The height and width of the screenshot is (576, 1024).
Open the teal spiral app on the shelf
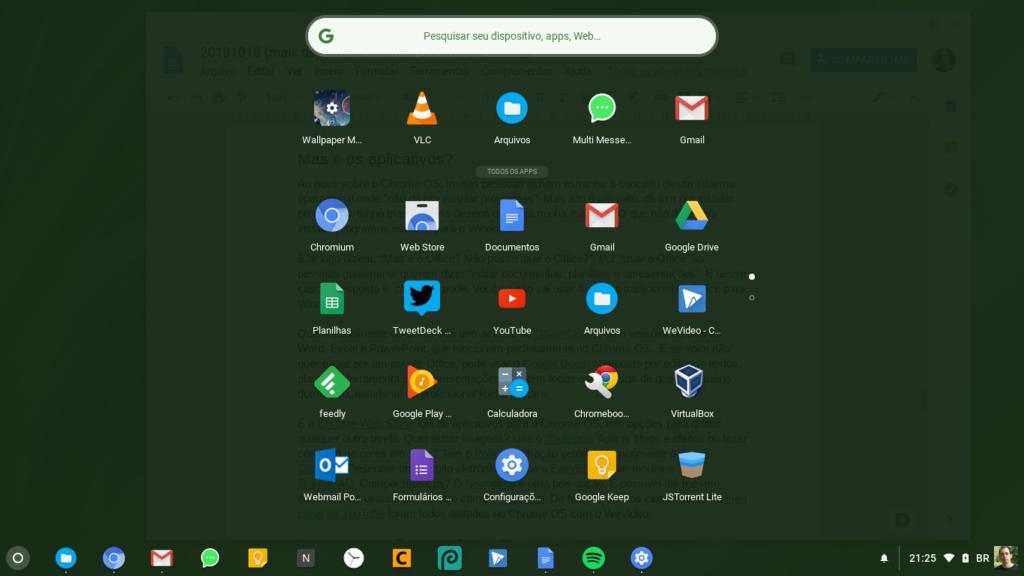[x=450, y=558]
